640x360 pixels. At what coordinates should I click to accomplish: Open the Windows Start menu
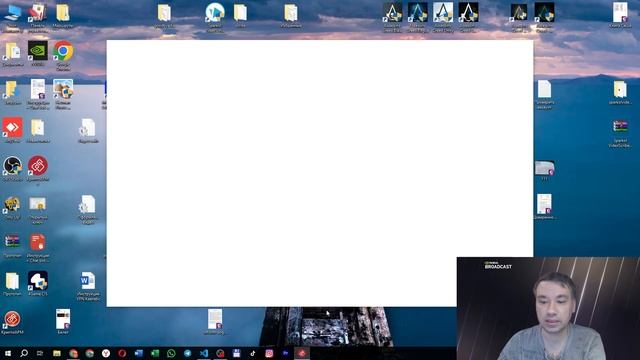pyautogui.click(x=8, y=353)
